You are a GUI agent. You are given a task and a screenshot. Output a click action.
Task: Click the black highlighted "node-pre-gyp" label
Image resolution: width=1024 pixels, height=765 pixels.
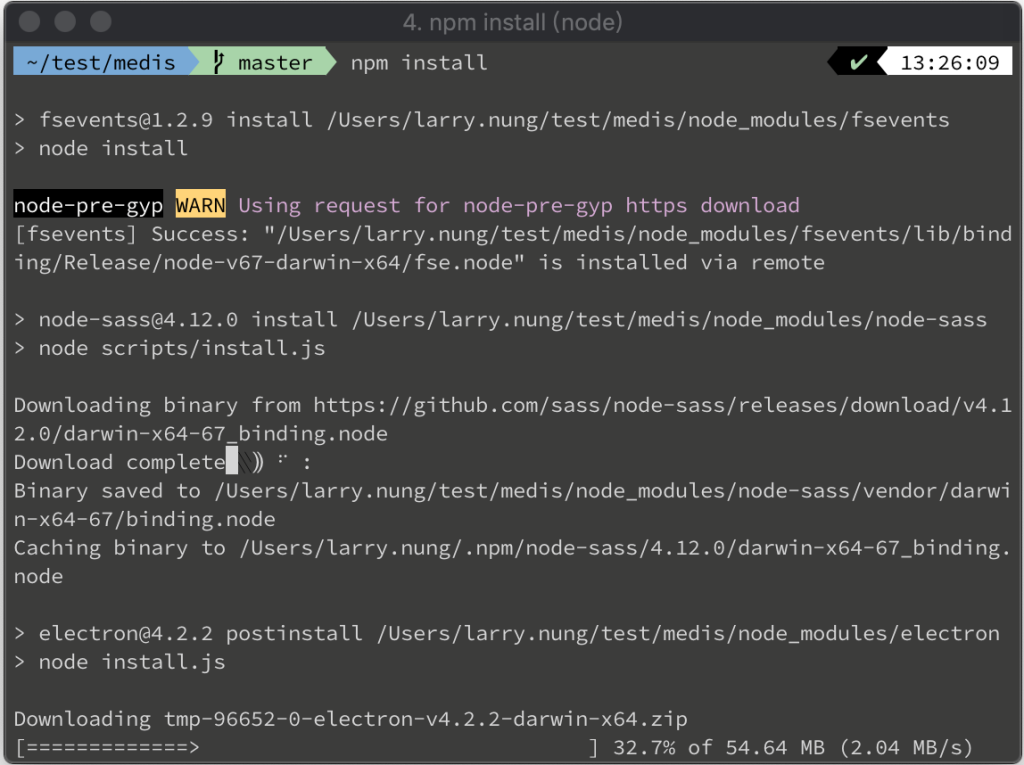88,205
